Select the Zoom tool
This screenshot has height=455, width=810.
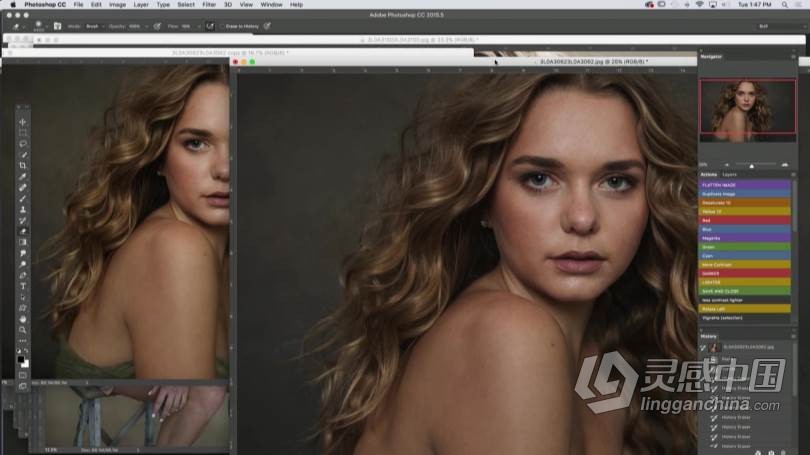pos(23,330)
